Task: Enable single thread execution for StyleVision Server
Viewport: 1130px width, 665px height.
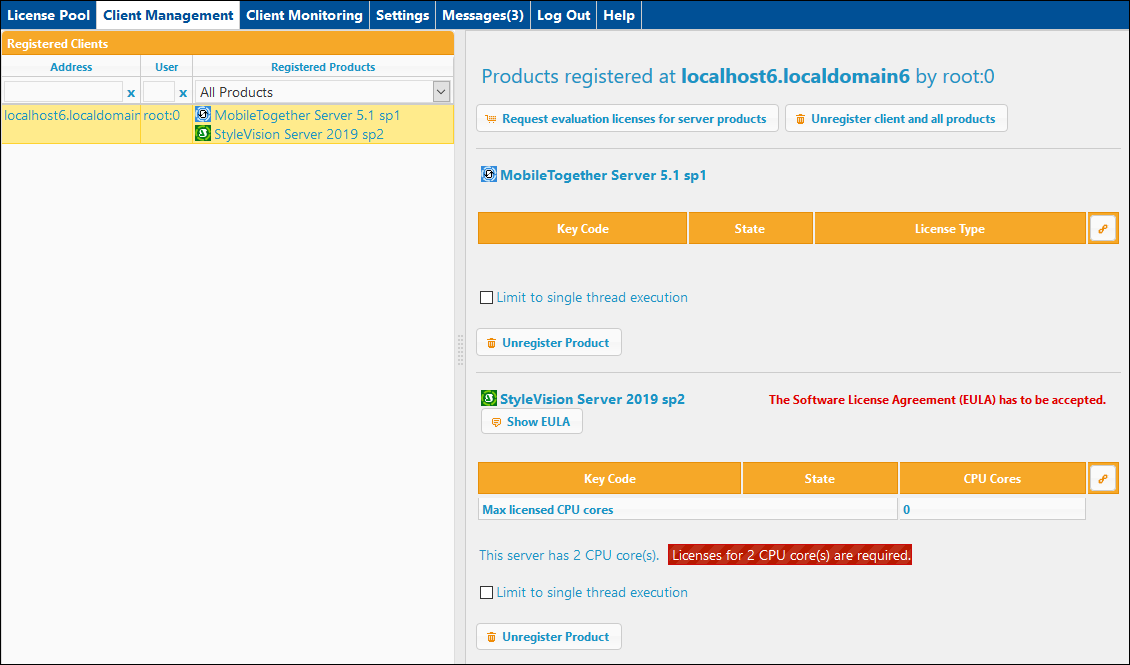Action: (486, 592)
